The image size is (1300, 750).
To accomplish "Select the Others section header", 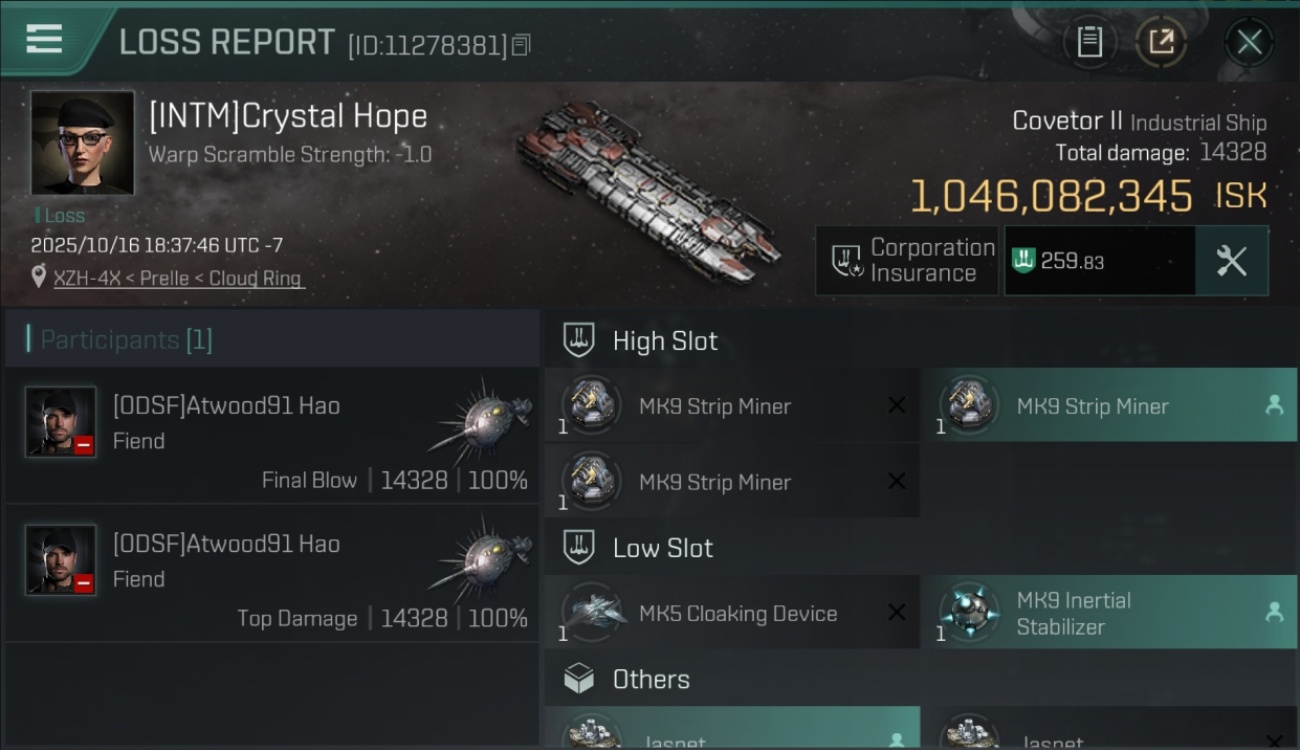I will [651, 680].
